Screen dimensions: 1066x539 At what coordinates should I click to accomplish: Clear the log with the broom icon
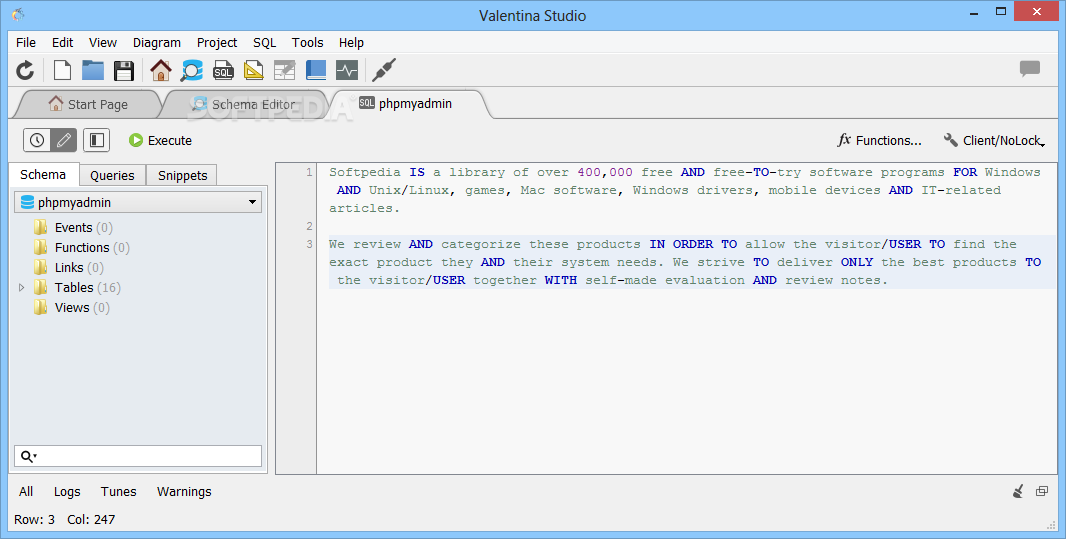(1018, 491)
